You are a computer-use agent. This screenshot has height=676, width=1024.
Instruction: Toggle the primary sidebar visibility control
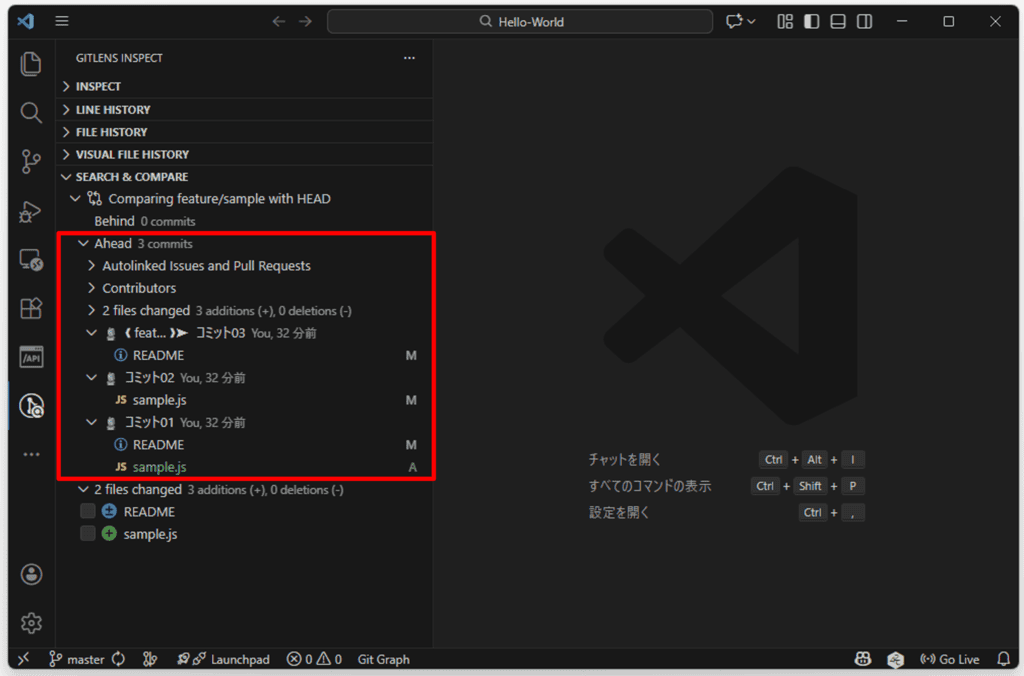click(x=811, y=21)
